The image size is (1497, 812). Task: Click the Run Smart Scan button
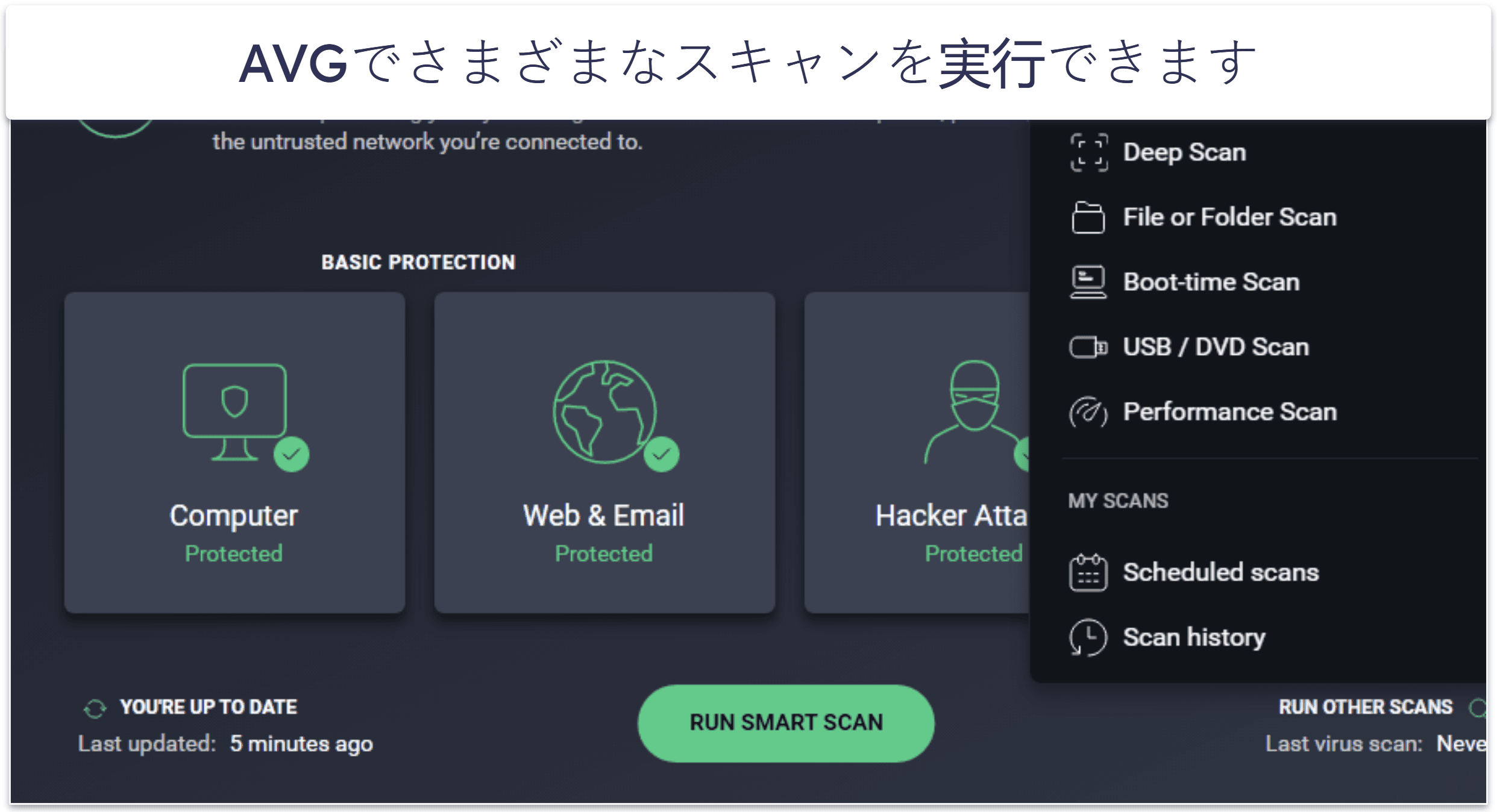click(x=786, y=723)
